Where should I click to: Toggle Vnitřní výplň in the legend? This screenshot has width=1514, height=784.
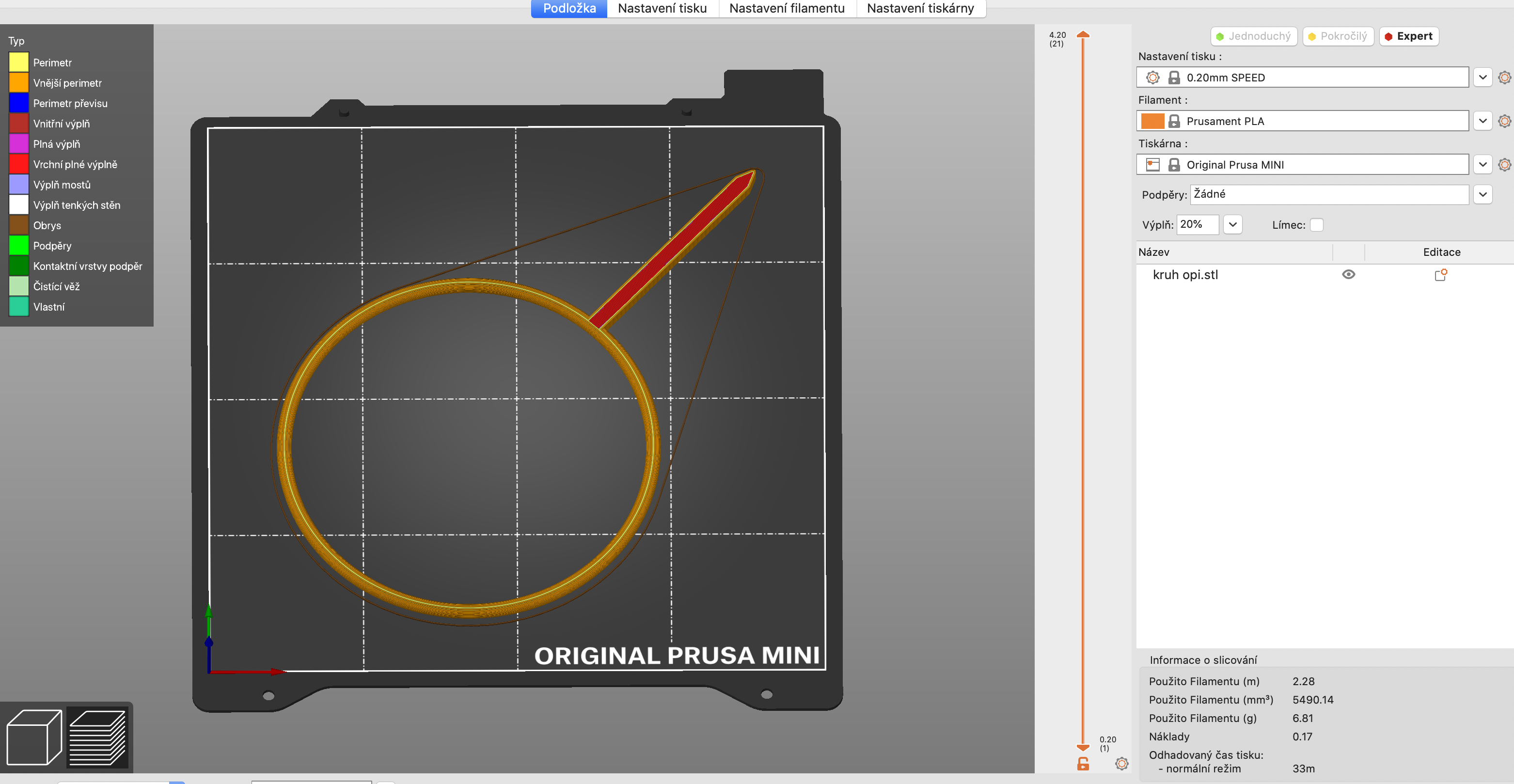click(49, 124)
